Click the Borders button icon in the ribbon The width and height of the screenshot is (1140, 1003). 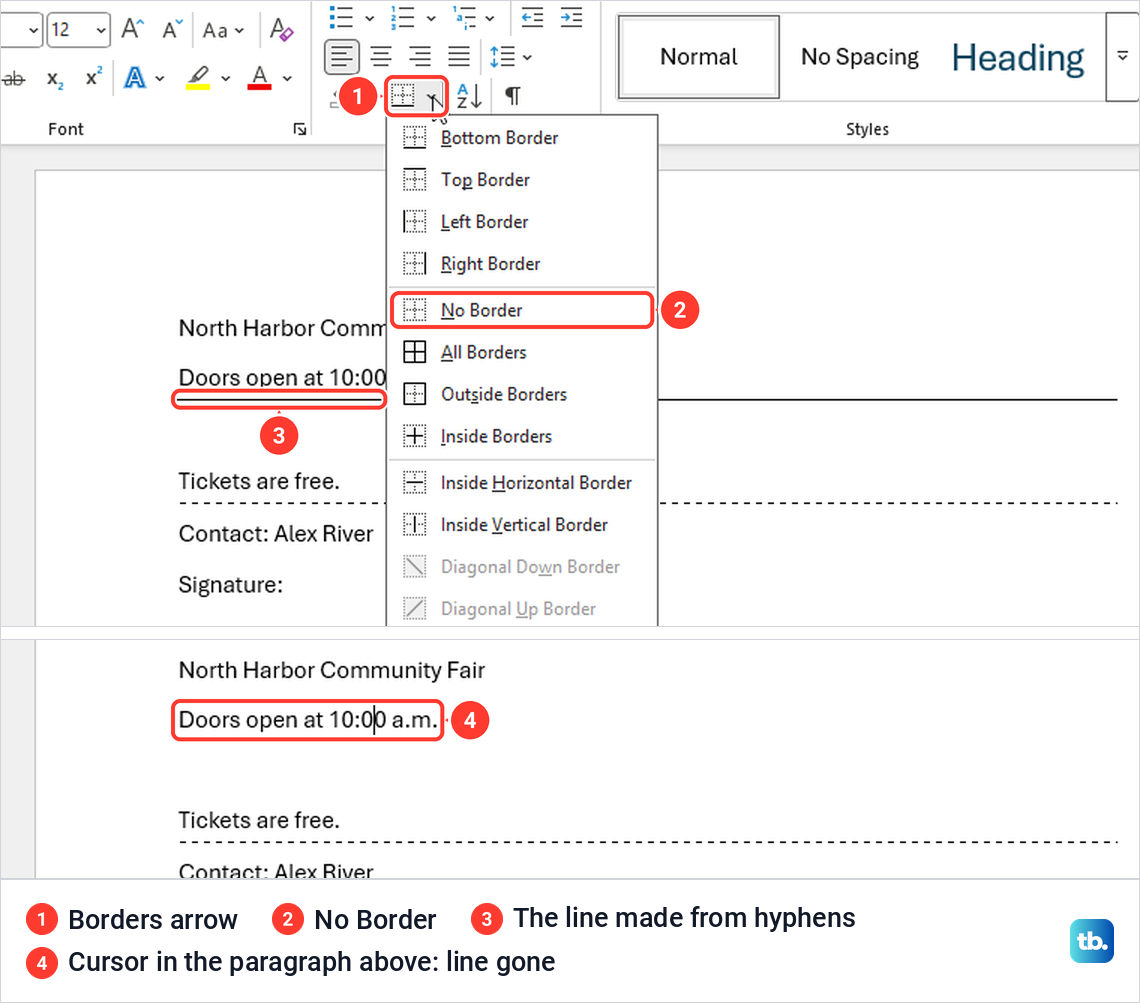pos(403,95)
